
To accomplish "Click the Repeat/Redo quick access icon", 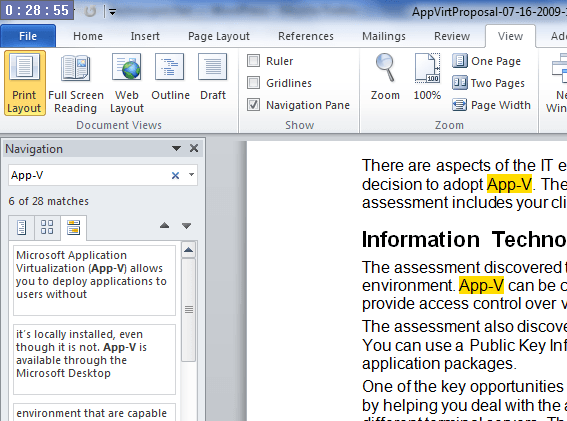I will (90, 12).
